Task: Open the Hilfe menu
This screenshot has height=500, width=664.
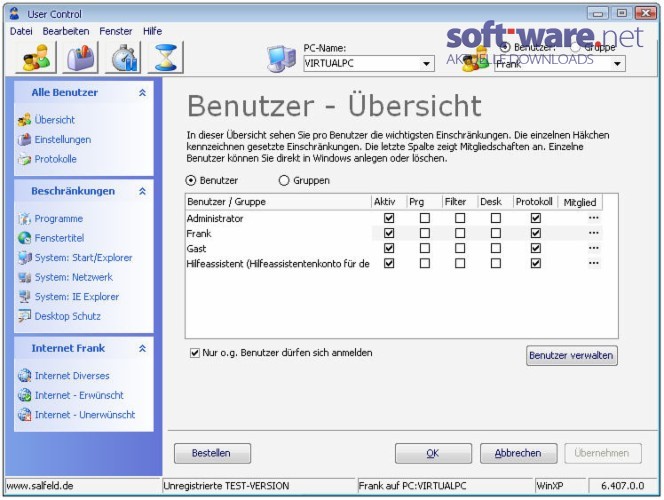Action: tap(152, 31)
